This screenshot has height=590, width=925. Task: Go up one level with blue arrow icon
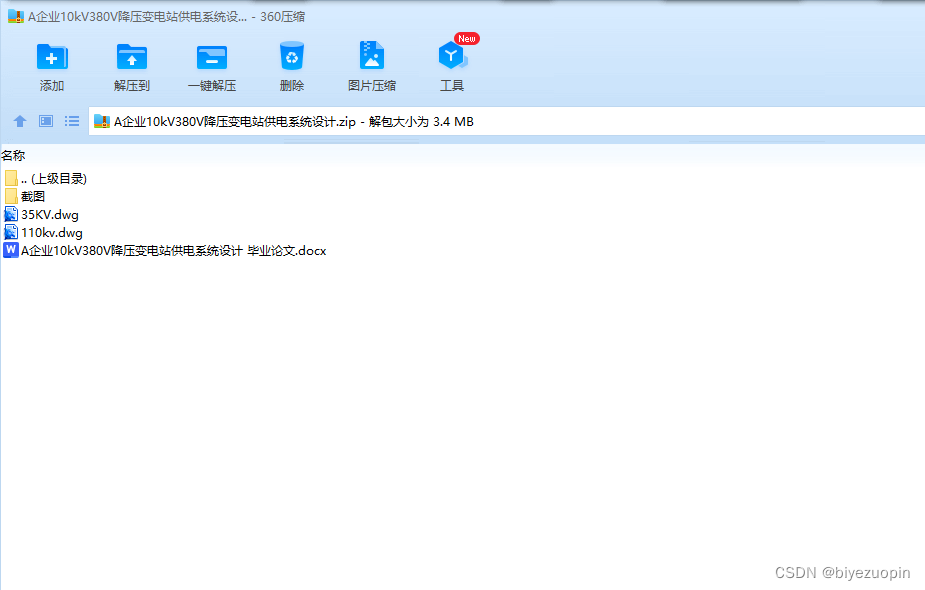pyautogui.click(x=19, y=121)
